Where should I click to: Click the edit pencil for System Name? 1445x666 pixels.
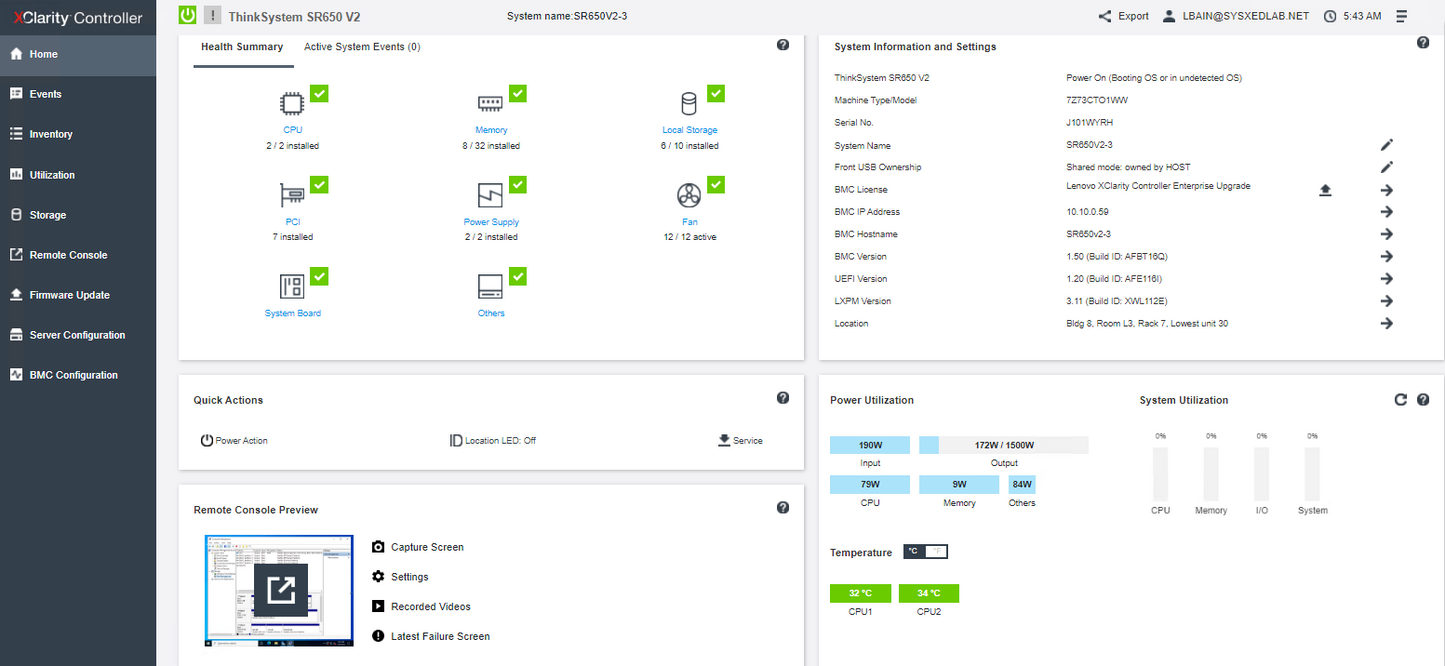click(x=1387, y=145)
